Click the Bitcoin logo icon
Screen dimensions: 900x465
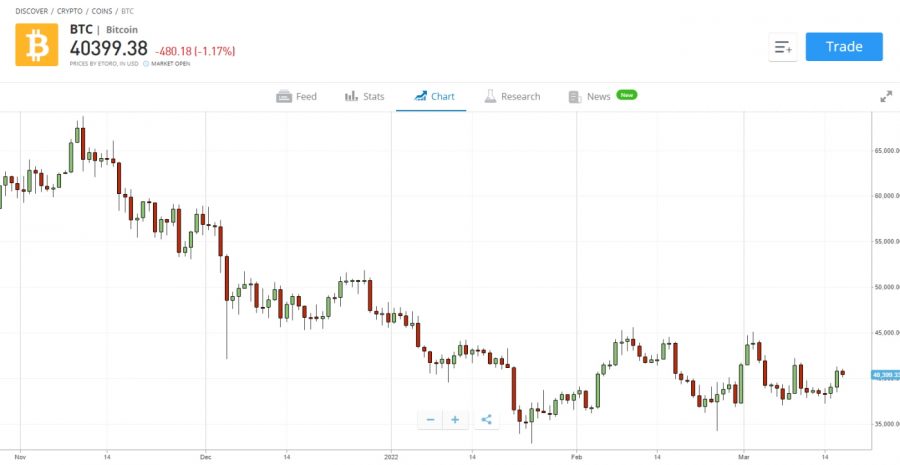(x=36, y=44)
